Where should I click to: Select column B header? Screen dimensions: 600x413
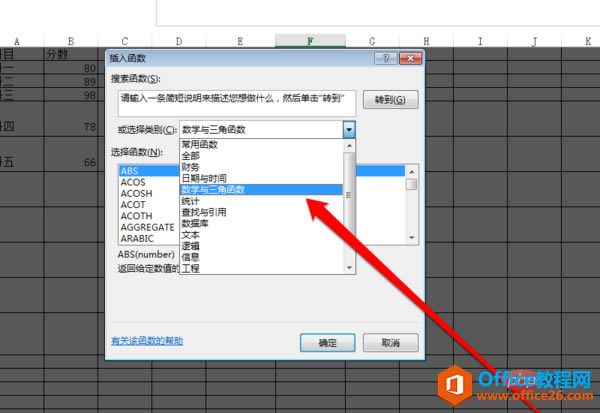(x=71, y=41)
